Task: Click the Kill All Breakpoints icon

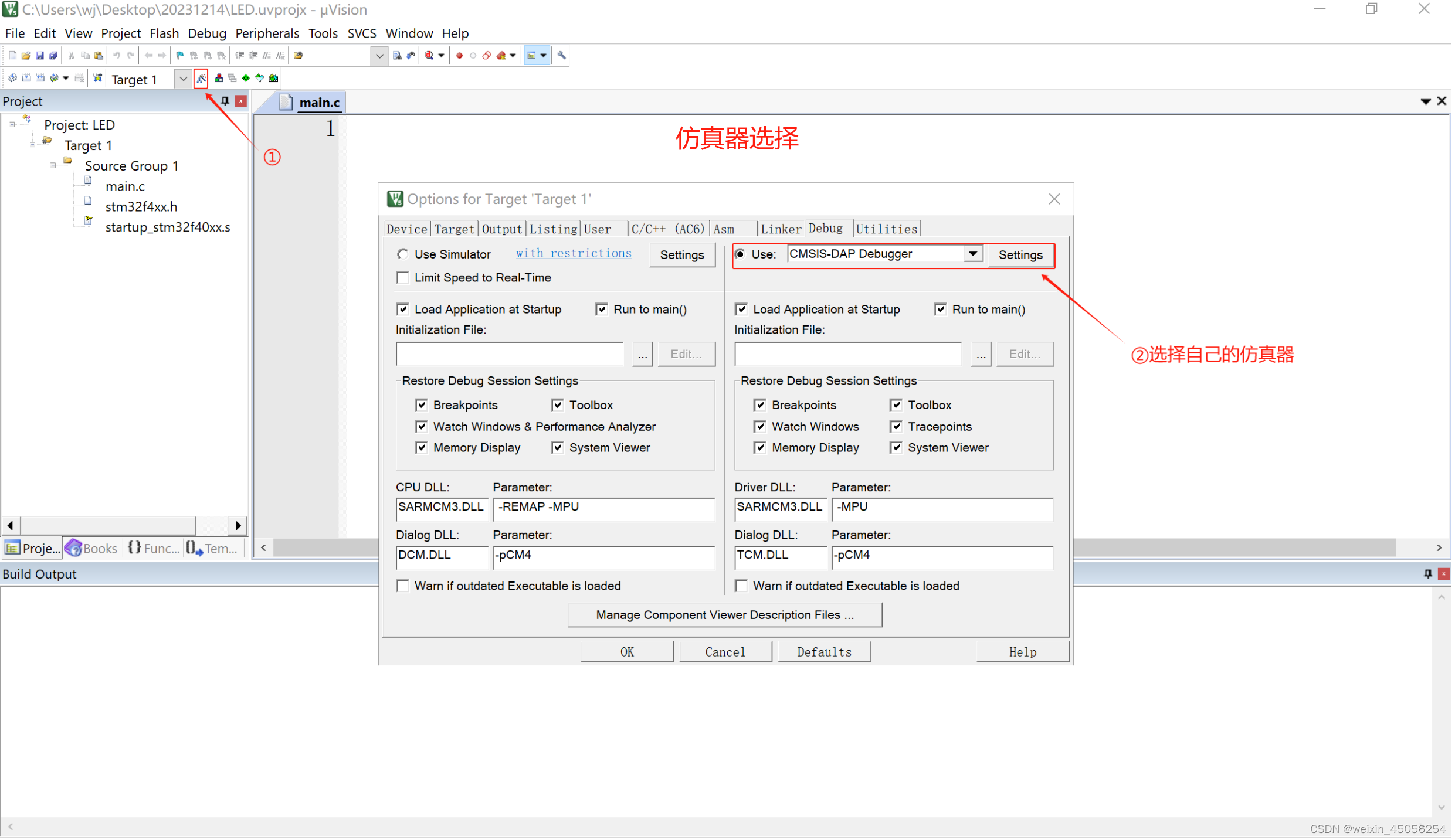Action: pyautogui.click(x=501, y=56)
